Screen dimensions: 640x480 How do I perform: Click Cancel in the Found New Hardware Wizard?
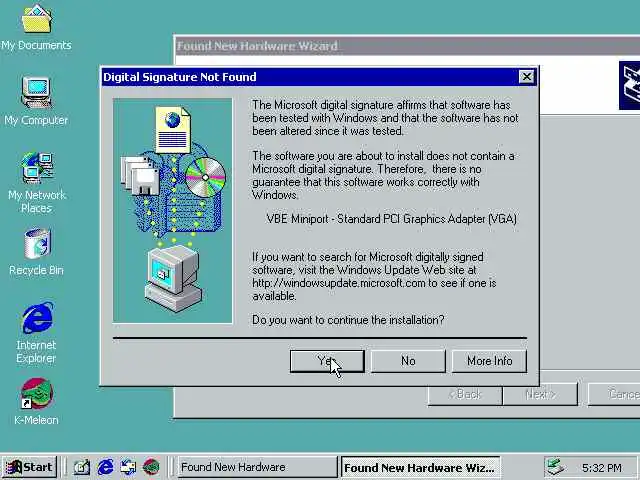point(614,394)
